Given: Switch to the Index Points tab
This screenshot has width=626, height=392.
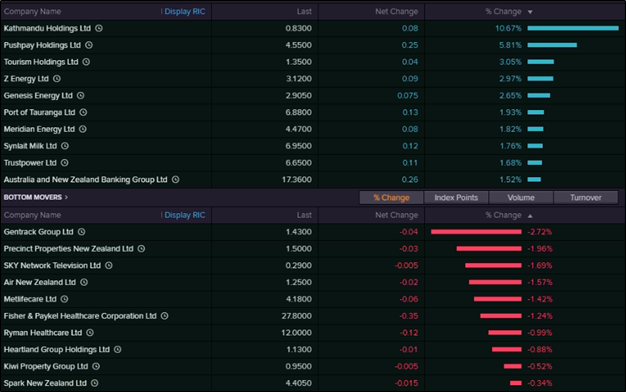Looking at the screenshot, I should point(456,198).
